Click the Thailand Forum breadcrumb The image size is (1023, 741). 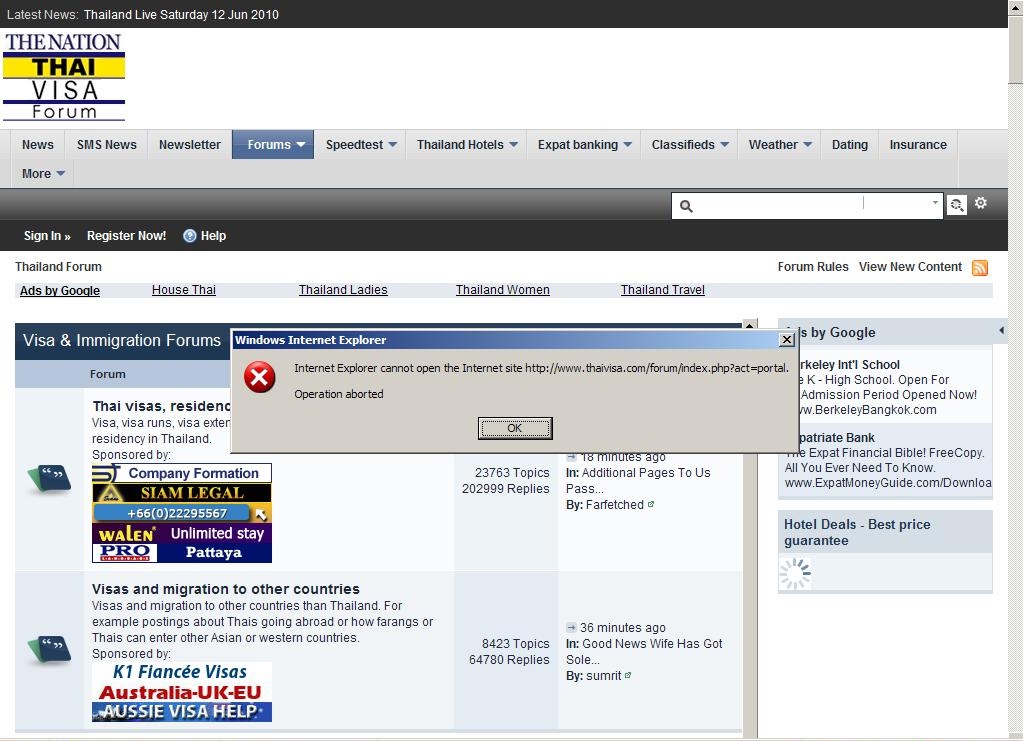[x=58, y=267]
